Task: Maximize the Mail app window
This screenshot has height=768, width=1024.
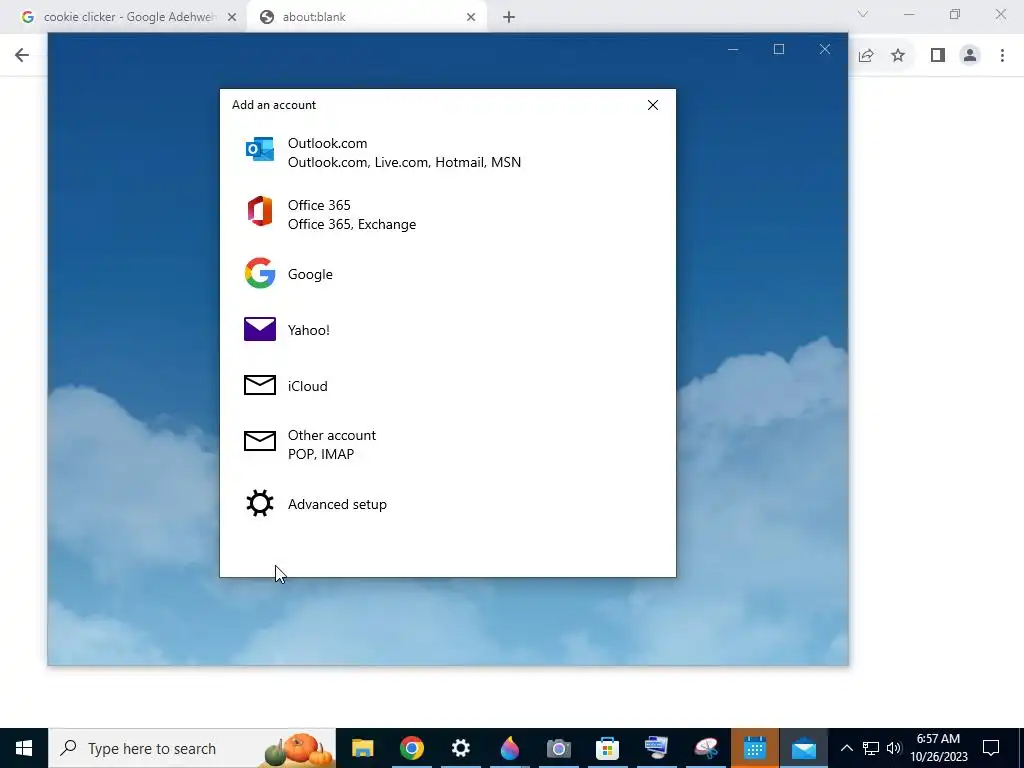Action: coord(778,49)
